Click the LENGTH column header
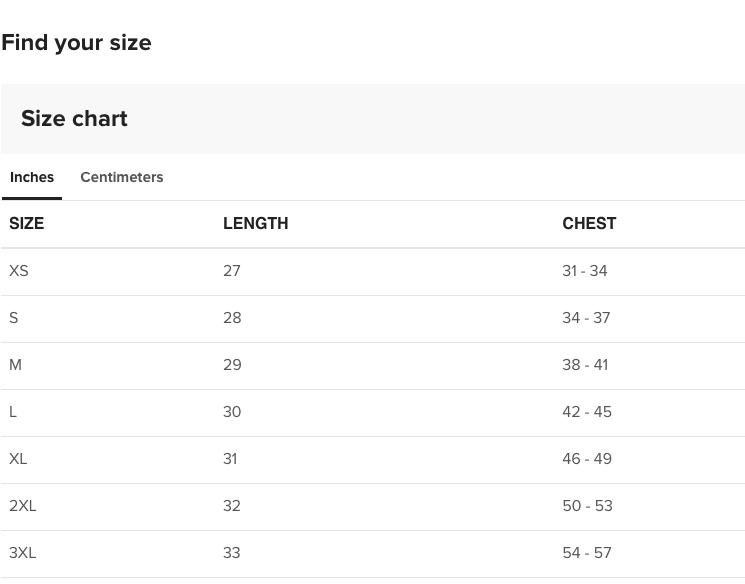This screenshot has width=745, height=584. tap(255, 224)
